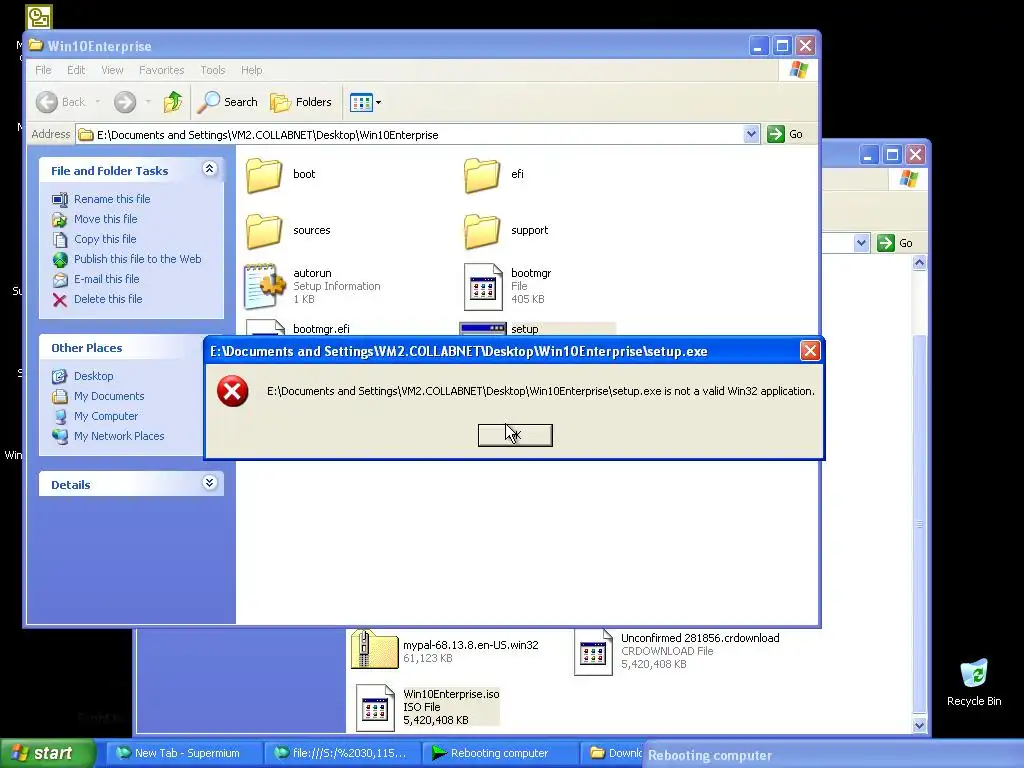Image resolution: width=1024 pixels, height=768 pixels.
Task: Click the Win10Enterprise window title bar folder icon
Action: pos(36,45)
